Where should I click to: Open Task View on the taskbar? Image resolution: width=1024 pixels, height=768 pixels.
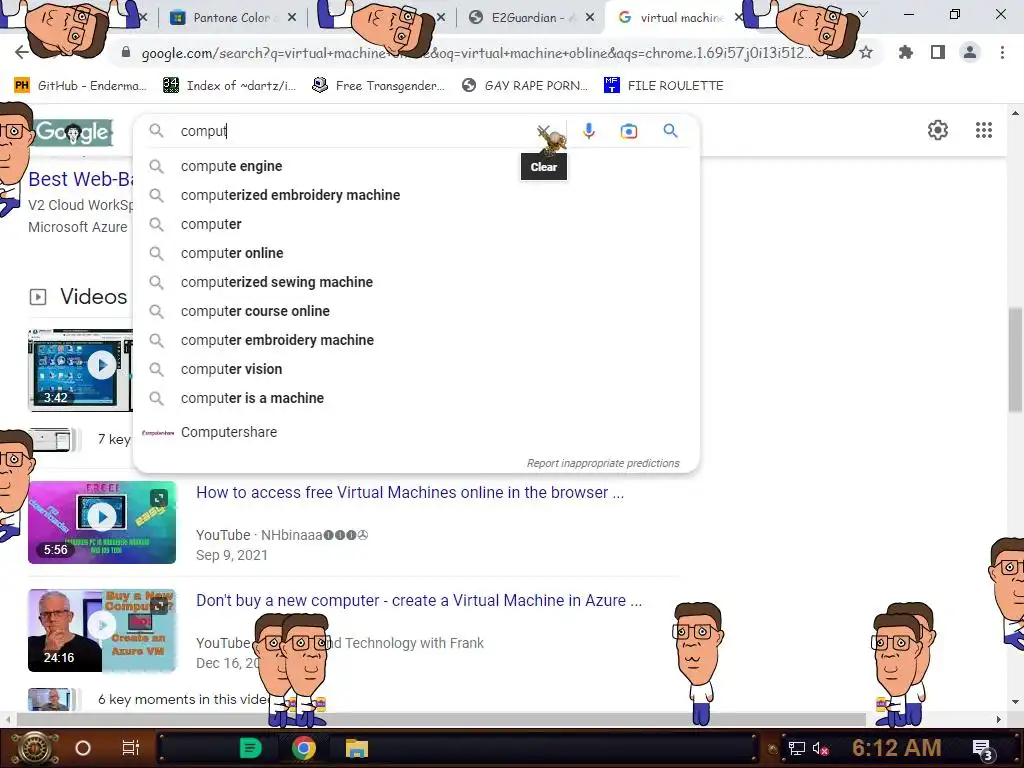pyautogui.click(x=131, y=748)
